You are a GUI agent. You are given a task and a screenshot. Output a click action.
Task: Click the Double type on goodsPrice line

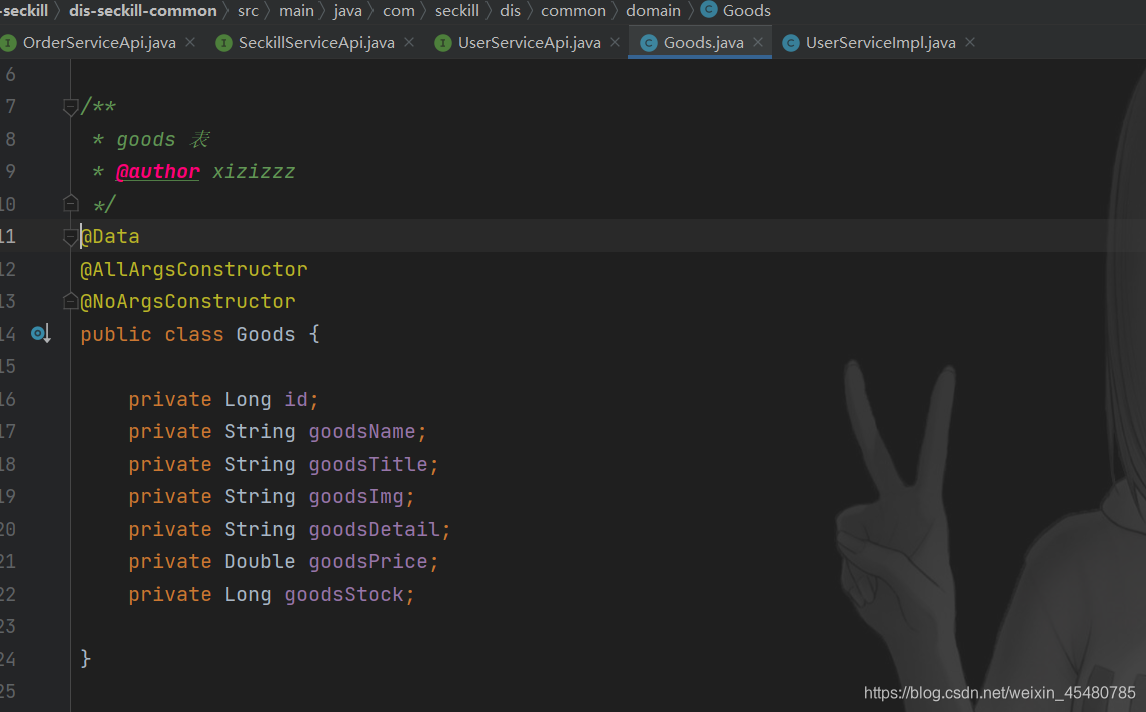click(259, 562)
